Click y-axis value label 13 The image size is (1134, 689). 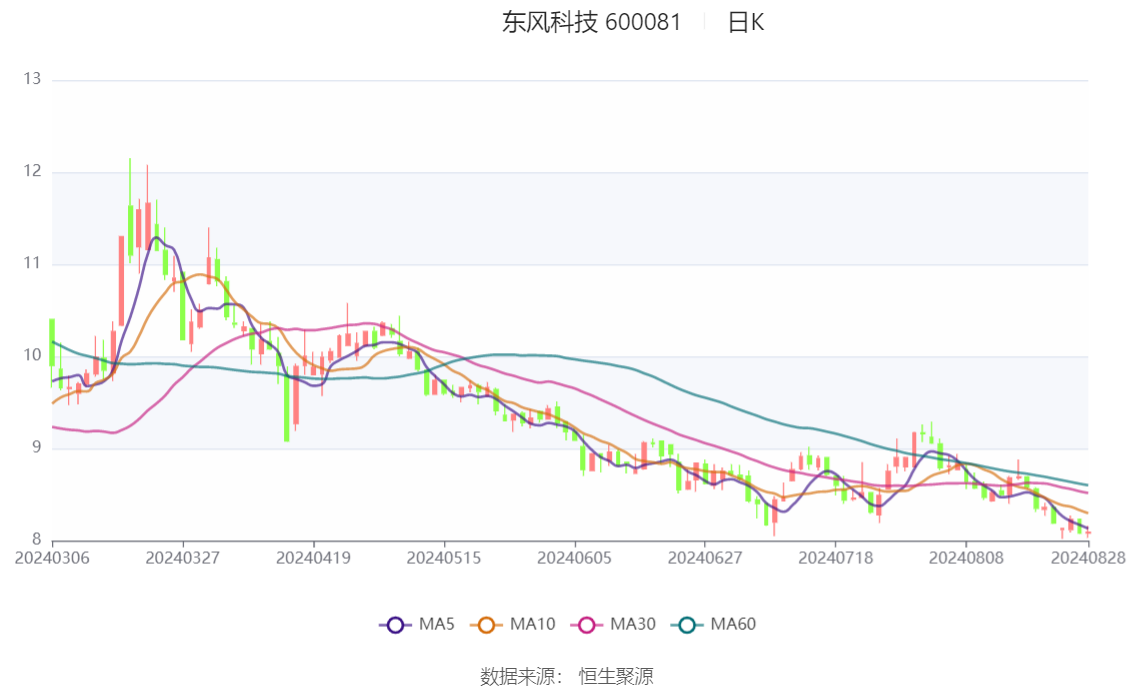[x=32, y=79]
